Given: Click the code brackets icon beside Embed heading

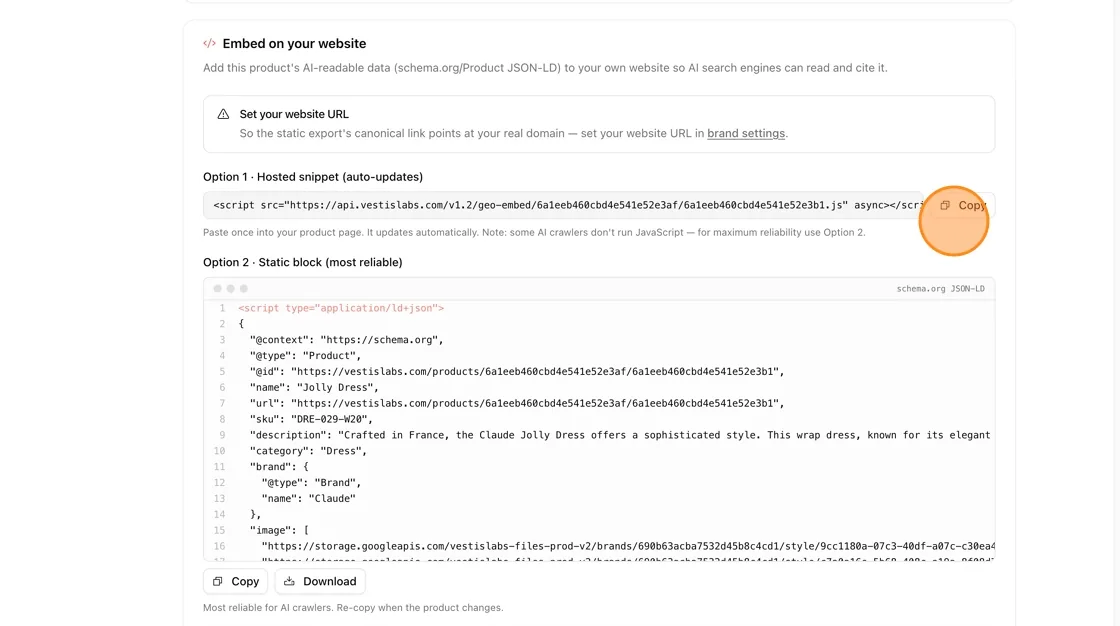Looking at the screenshot, I should click(209, 44).
